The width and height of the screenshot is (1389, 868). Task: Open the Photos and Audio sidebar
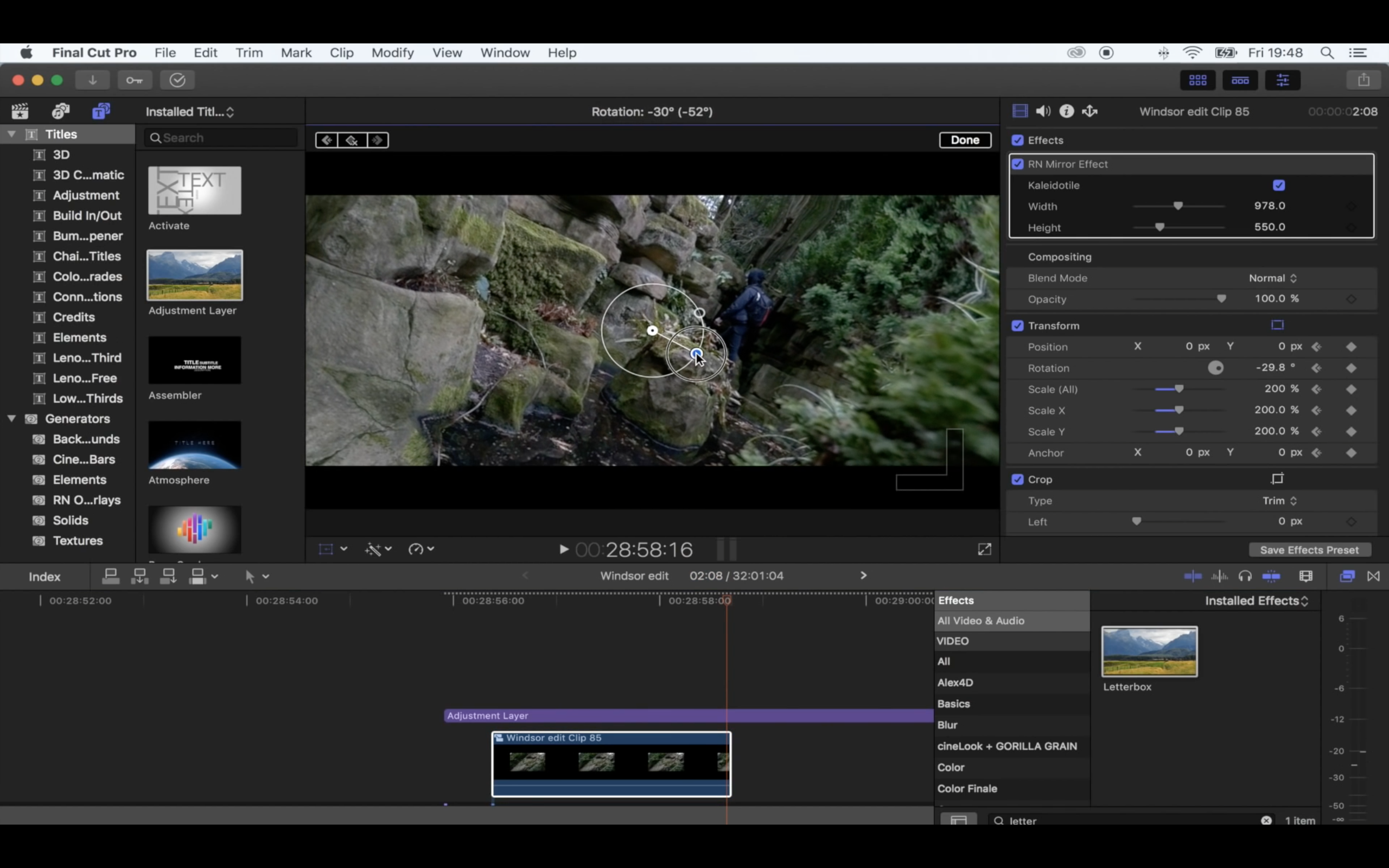pyautogui.click(x=60, y=111)
